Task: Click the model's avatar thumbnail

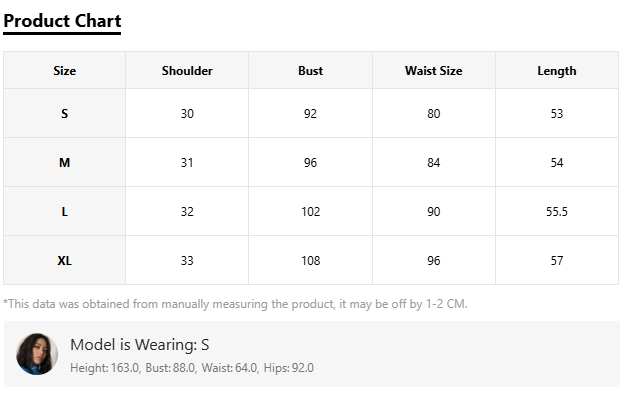Action: [x=37, y=354]
